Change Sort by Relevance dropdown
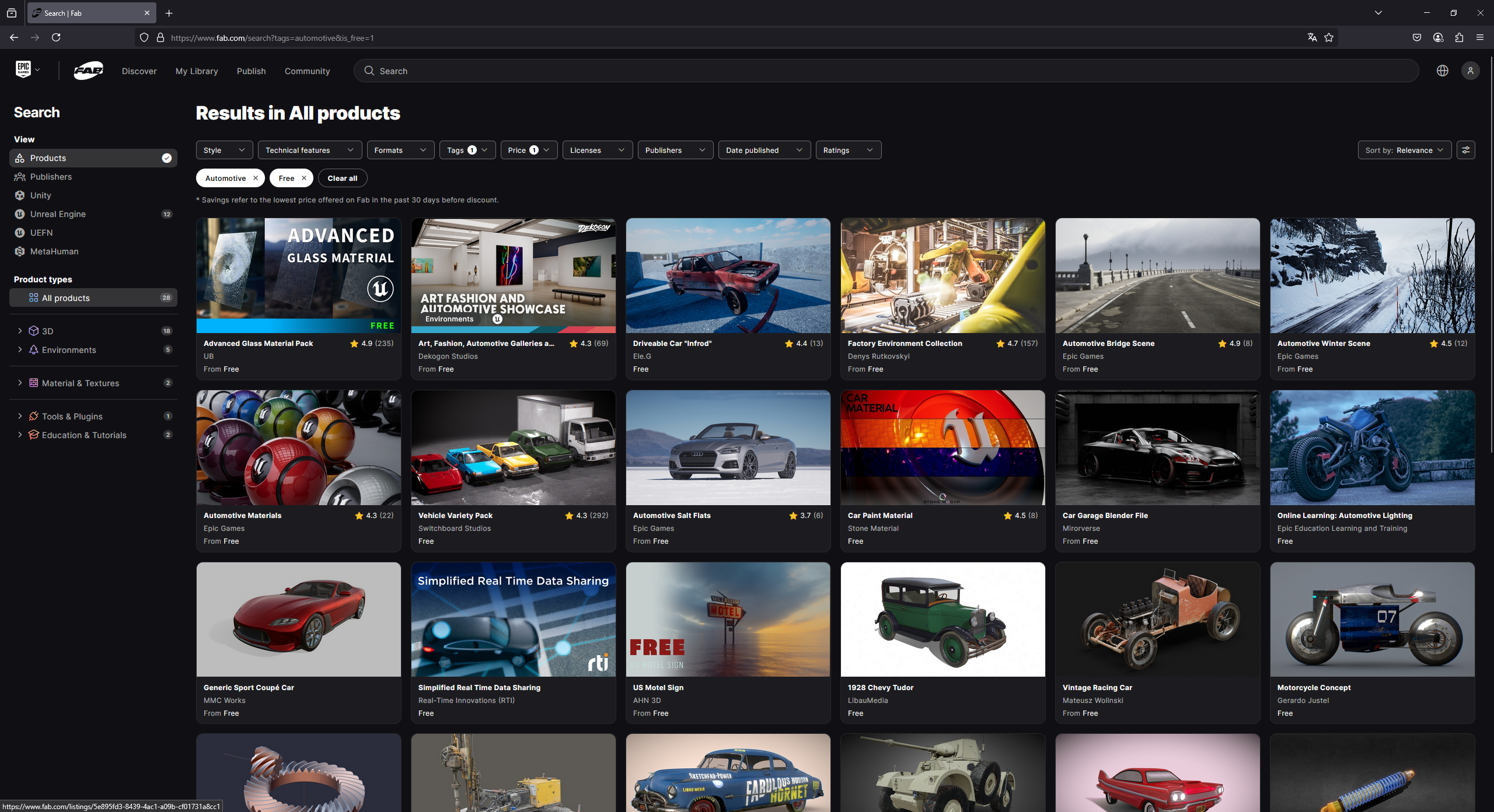This screenshot has height=812, width=1494. click(x=1404, y=150)
